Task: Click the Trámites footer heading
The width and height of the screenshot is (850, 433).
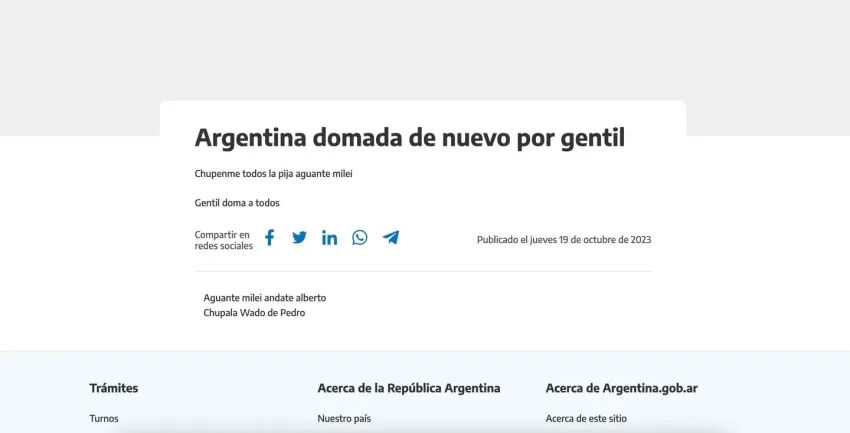Action: point(114,388)
